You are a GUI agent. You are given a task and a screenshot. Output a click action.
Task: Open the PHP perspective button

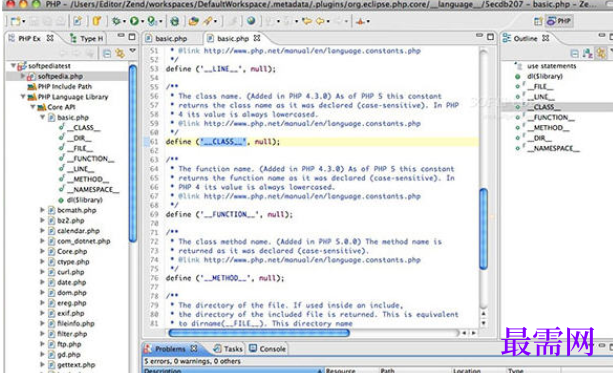[x=559, y=21]
